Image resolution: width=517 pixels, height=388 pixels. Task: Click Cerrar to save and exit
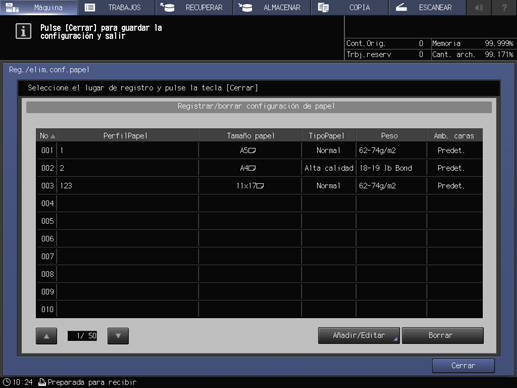pos(463,366)
